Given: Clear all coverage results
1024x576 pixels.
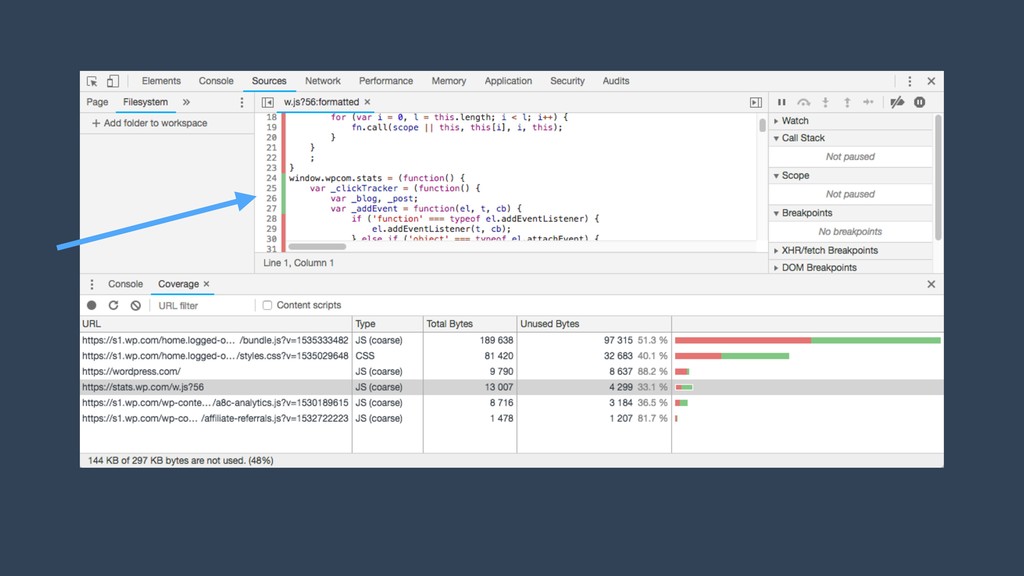Looking at the screenshot, I should pyautogui.click(x=135, y=305).
